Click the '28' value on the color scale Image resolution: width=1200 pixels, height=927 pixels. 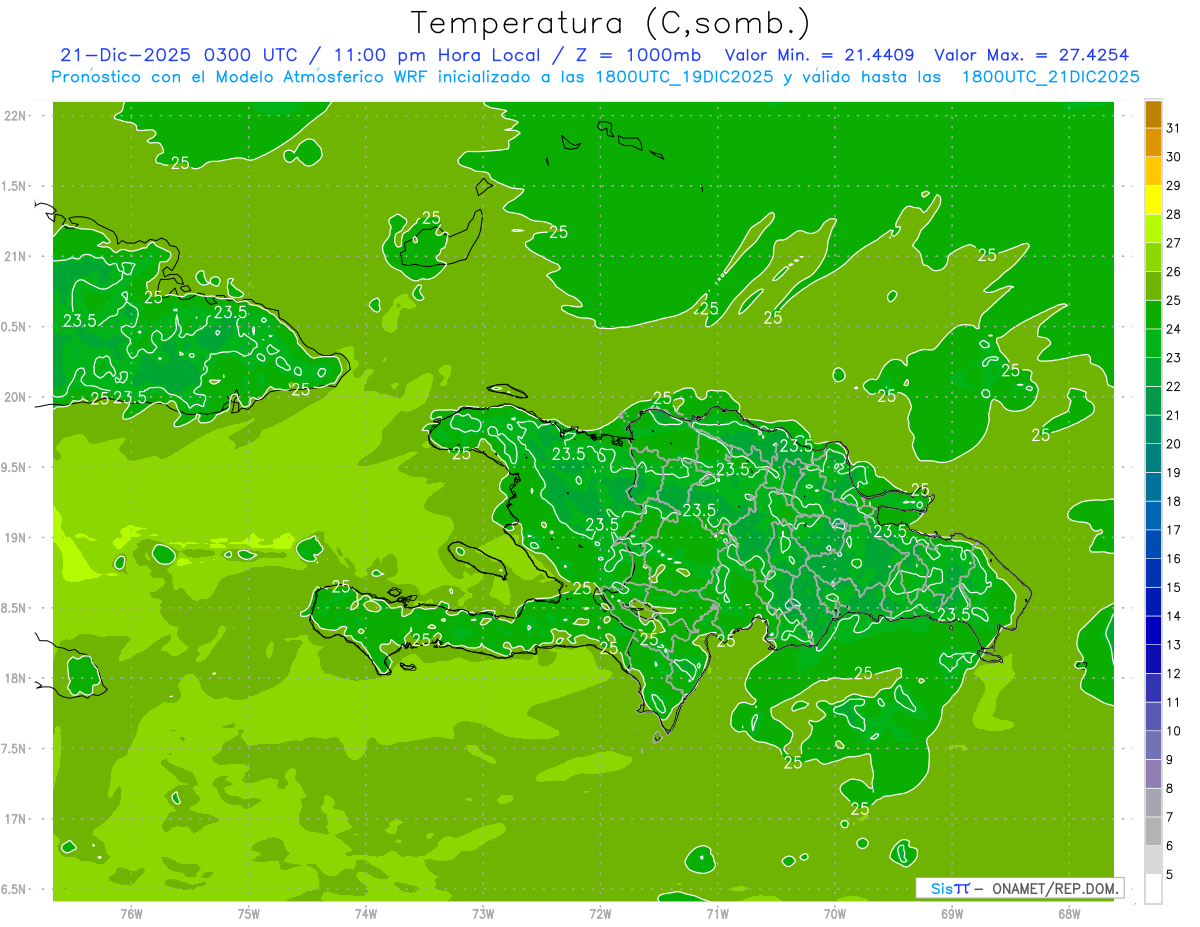pos(1174,214)
